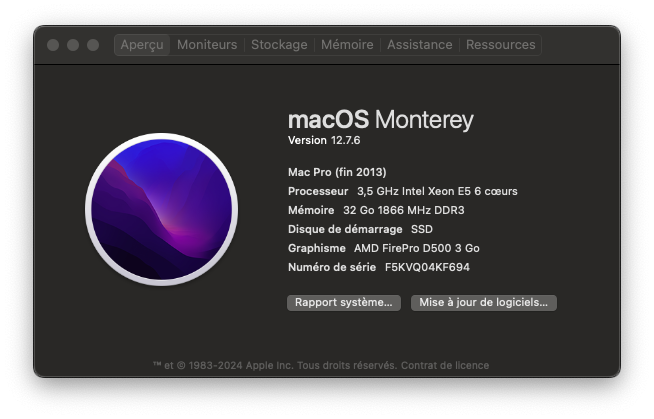Click the Processeur label

click(x=318, y=191)
